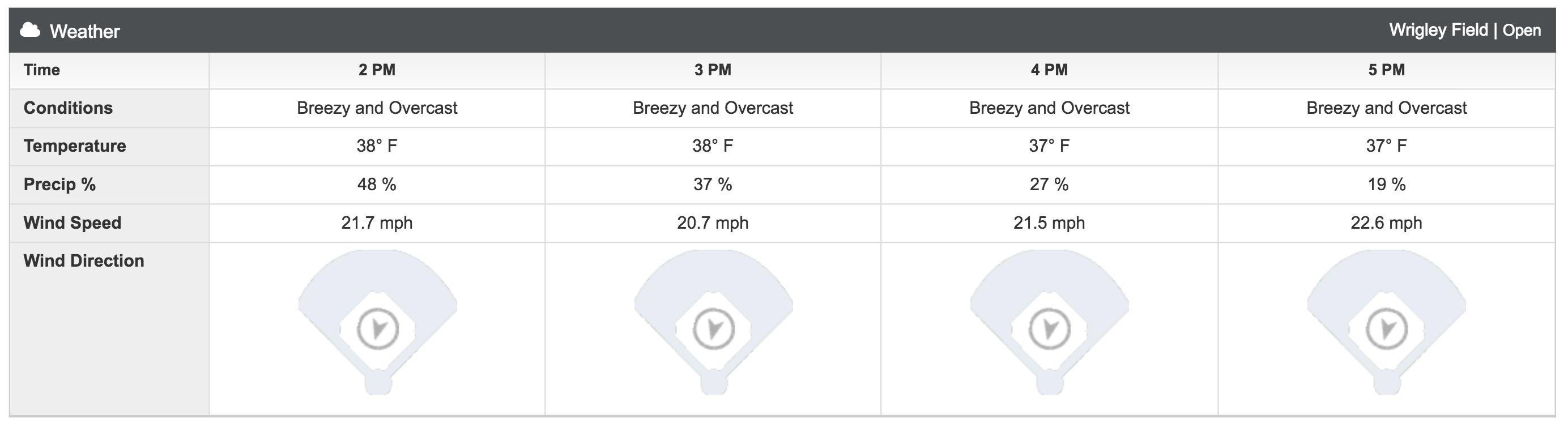This screenshot has height=428, width=1568.
Task: Select the 2 PM column header
Action: (377, 70)
